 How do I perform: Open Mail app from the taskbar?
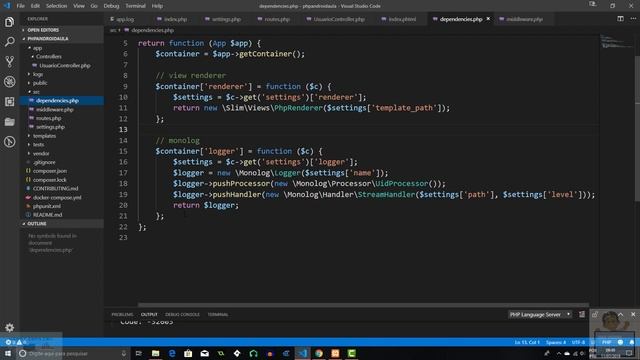pyautogui.click(x=204, y=353)
